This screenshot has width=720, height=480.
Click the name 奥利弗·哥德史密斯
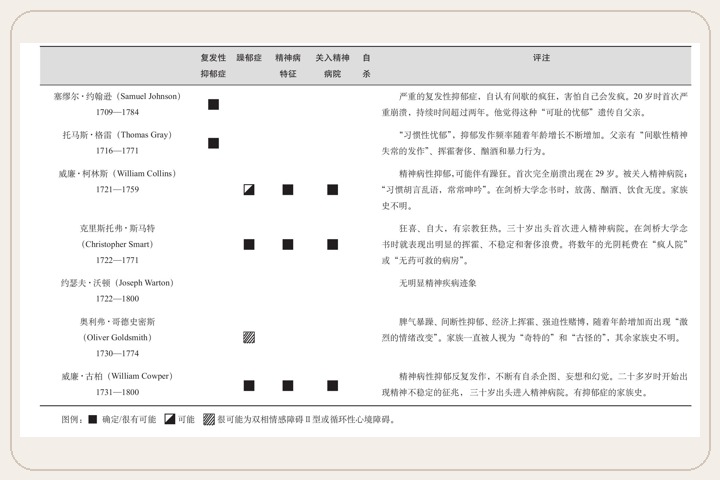[x=118, y=322]
